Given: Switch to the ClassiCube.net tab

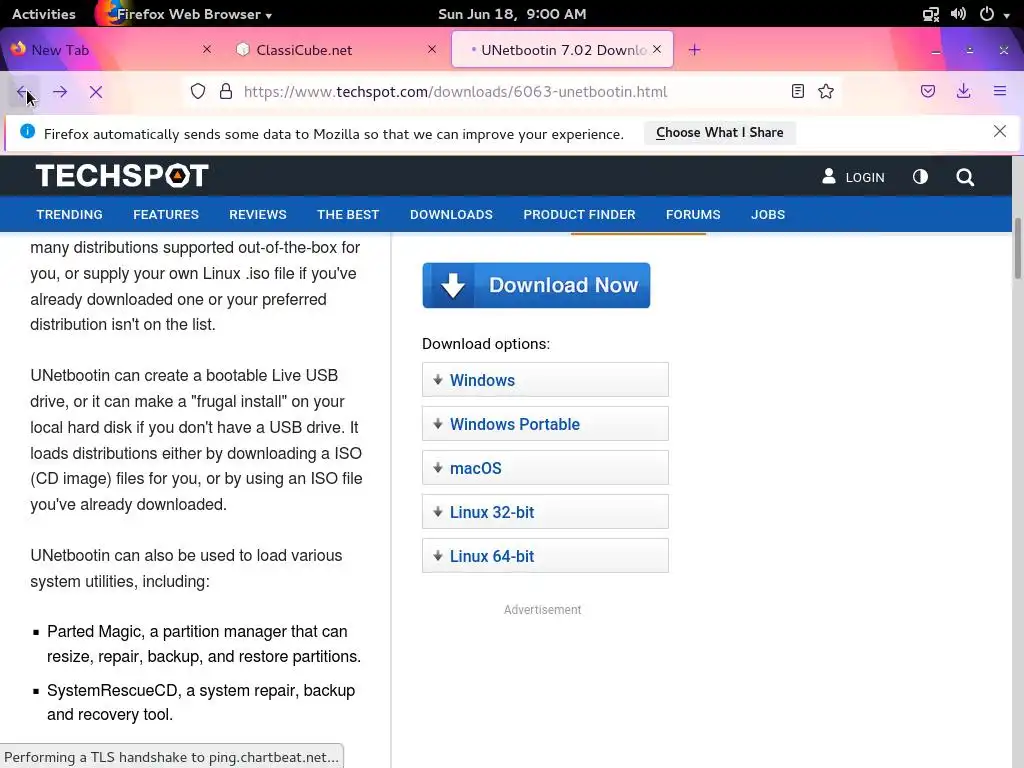Looking at the screenshot, I should [336, 50].
